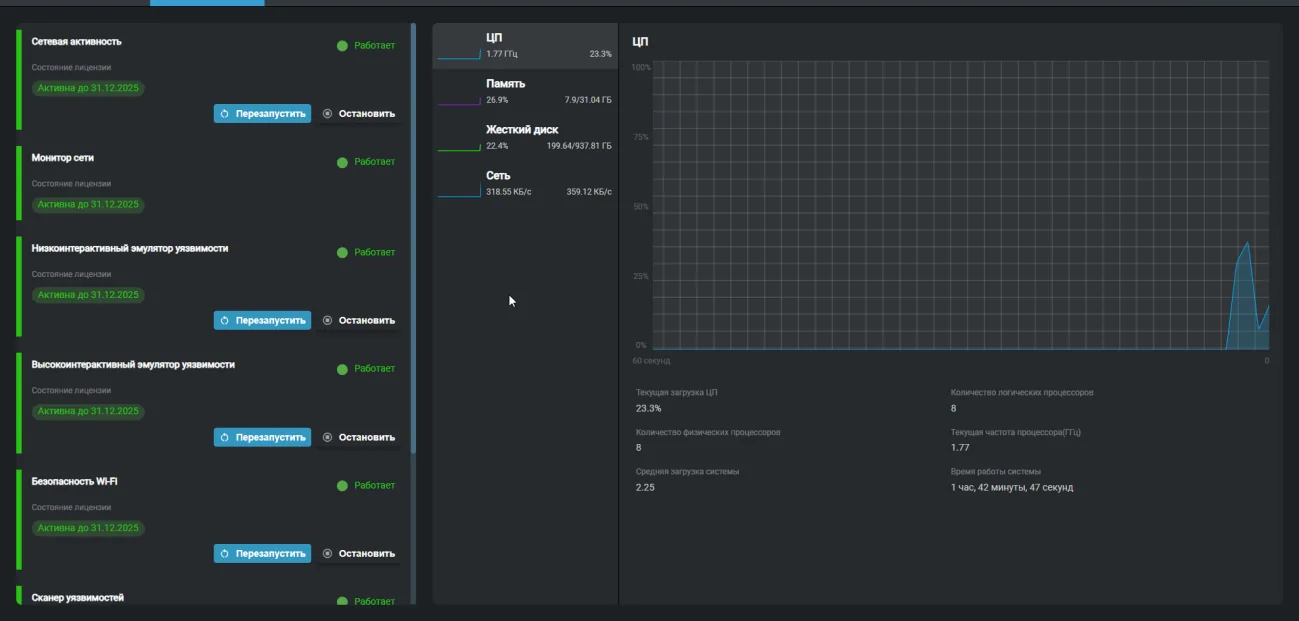
Task: Click the Сканер уязвимостей card title
Action: click(78, 598)
